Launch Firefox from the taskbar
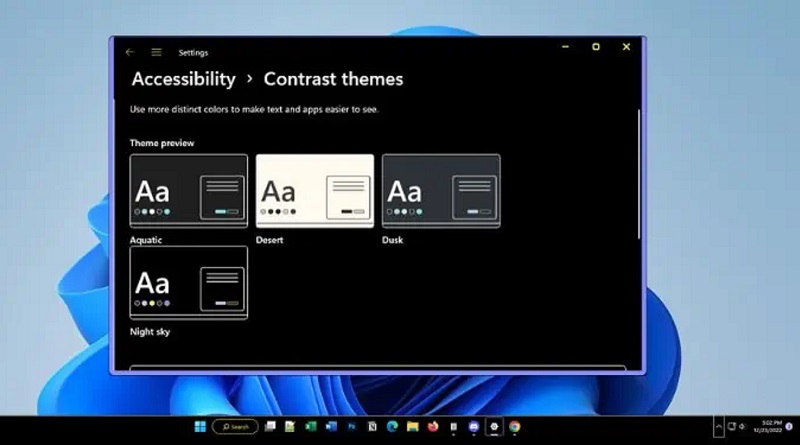Viewport: 800px width, 445px height. coord(433,427)
